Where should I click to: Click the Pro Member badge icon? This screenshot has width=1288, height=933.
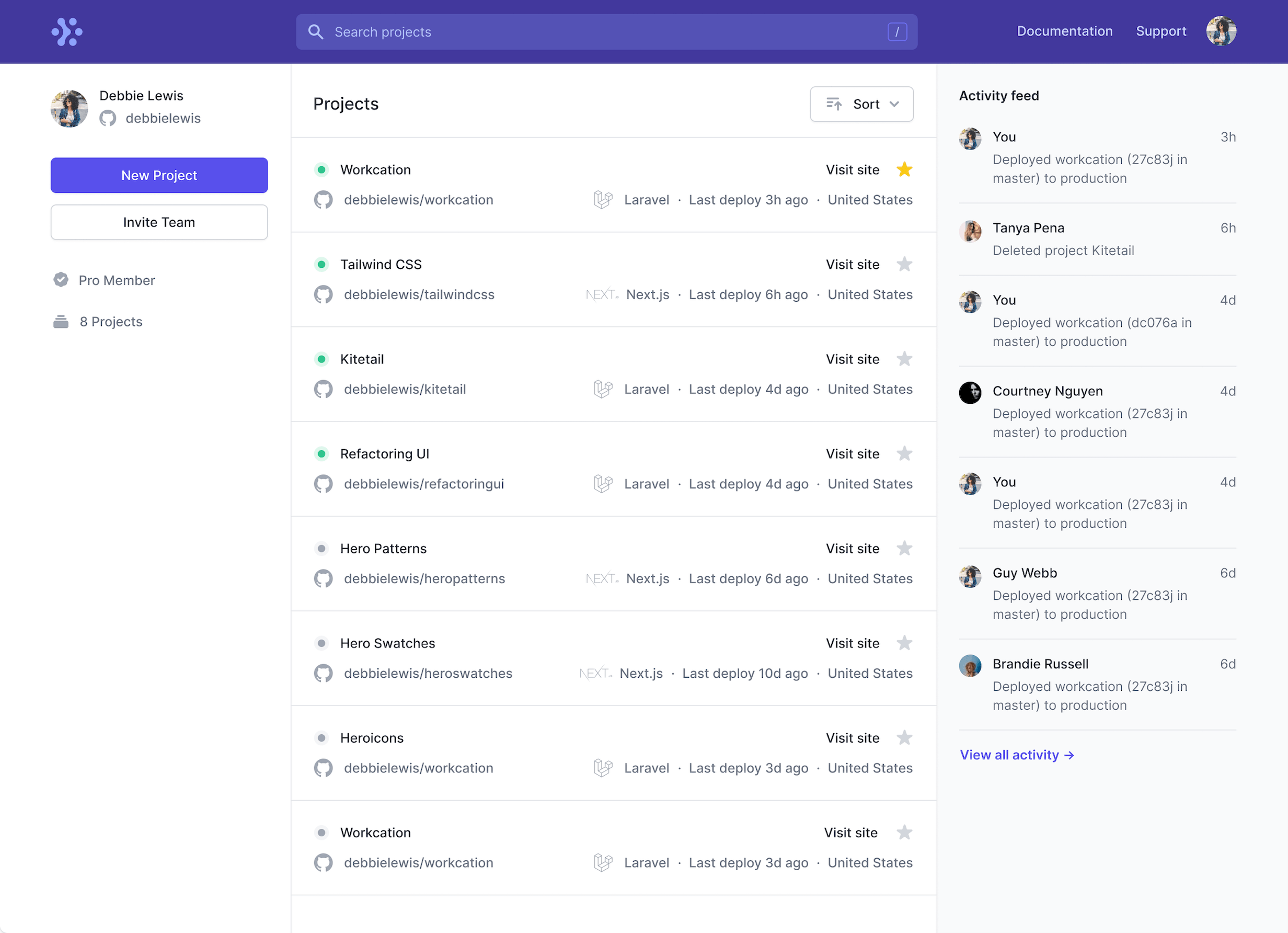click(x=61, y=280)
